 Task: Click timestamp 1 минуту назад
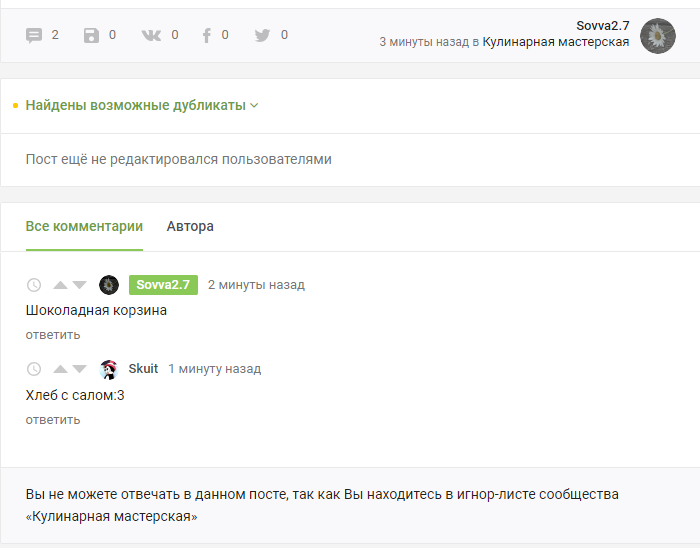[x=215, y=369]
